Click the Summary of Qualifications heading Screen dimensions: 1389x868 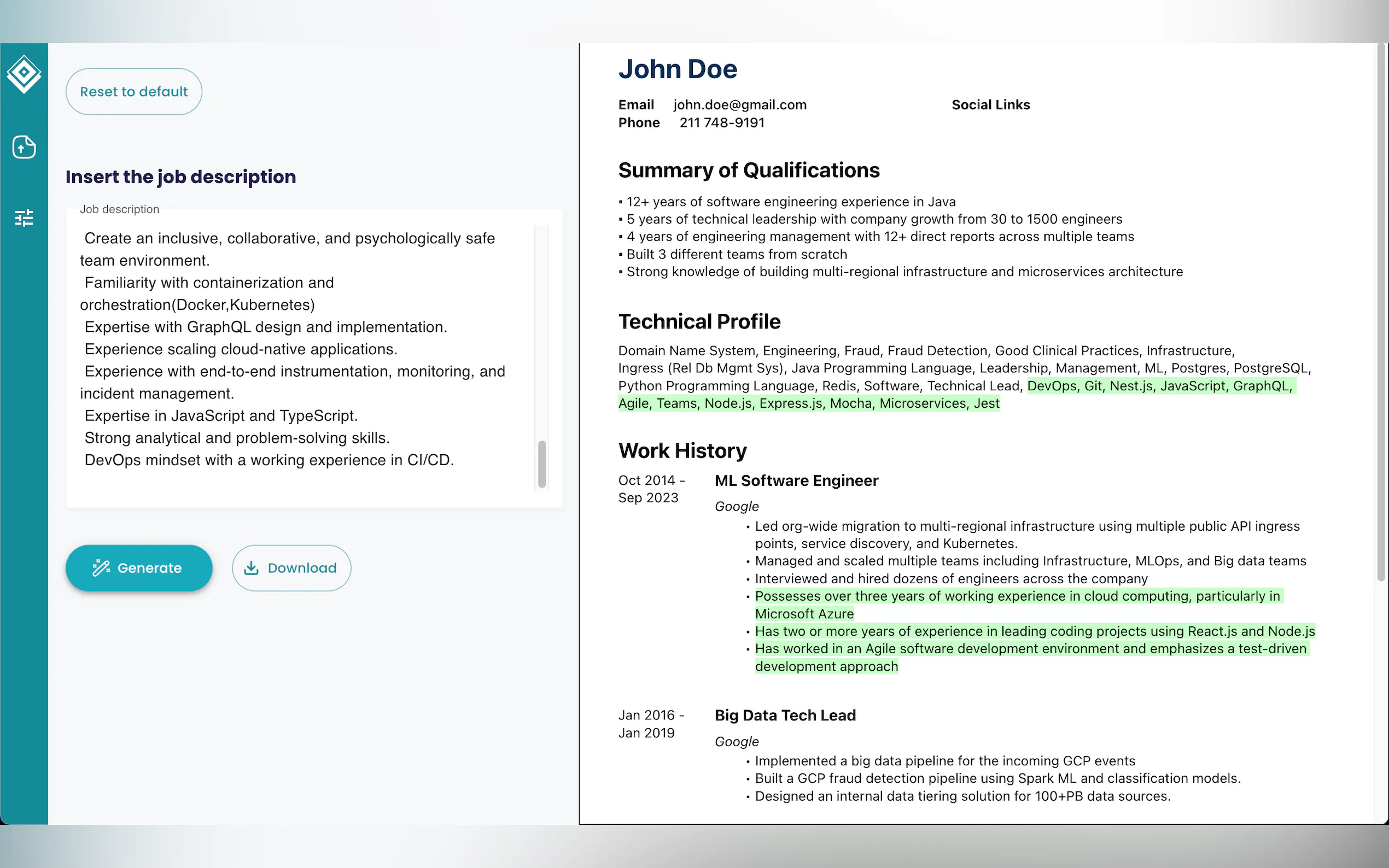tap(748, 171)
